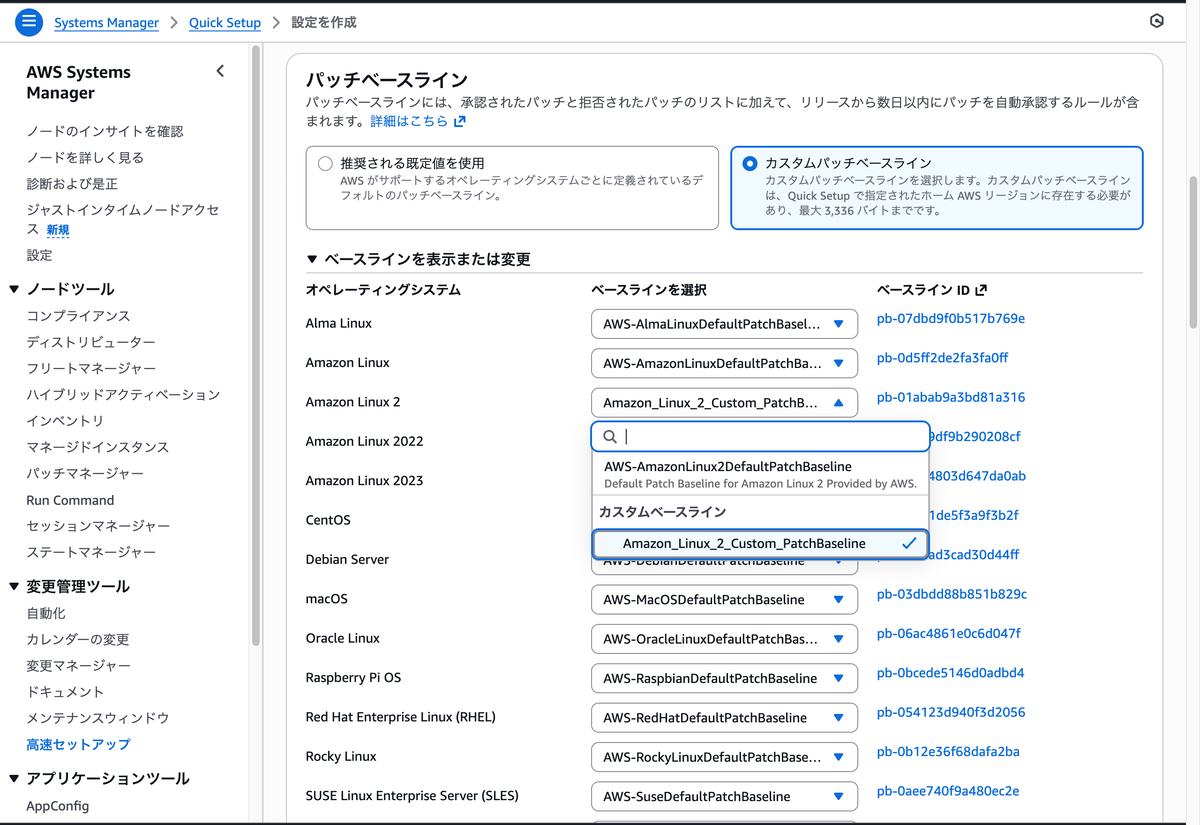
Task: Open ノードを詳しく見る in sidebar
Action: (85, 158)
